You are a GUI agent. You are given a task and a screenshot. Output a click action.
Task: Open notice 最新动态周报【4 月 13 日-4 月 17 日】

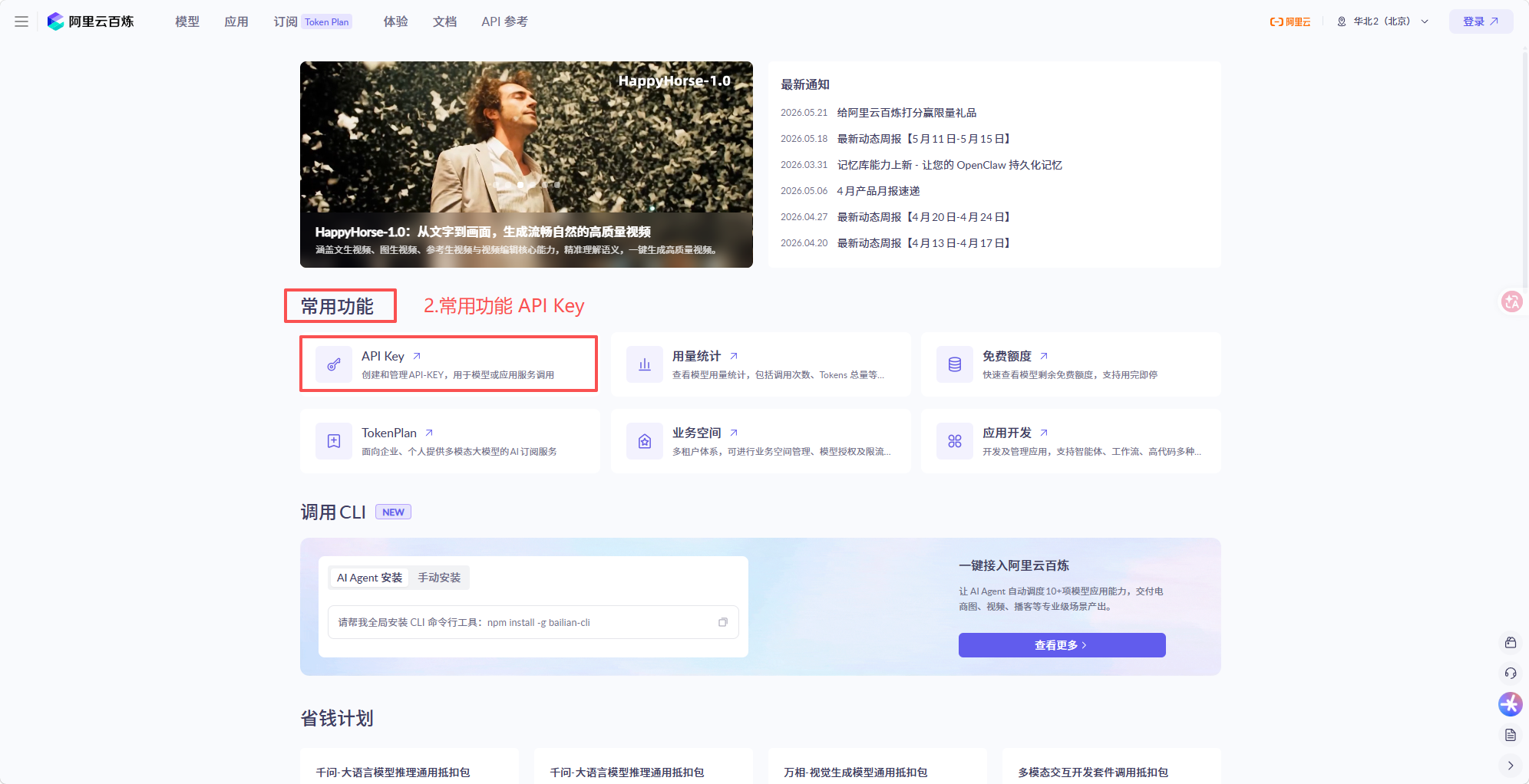[x=926, y=243]
